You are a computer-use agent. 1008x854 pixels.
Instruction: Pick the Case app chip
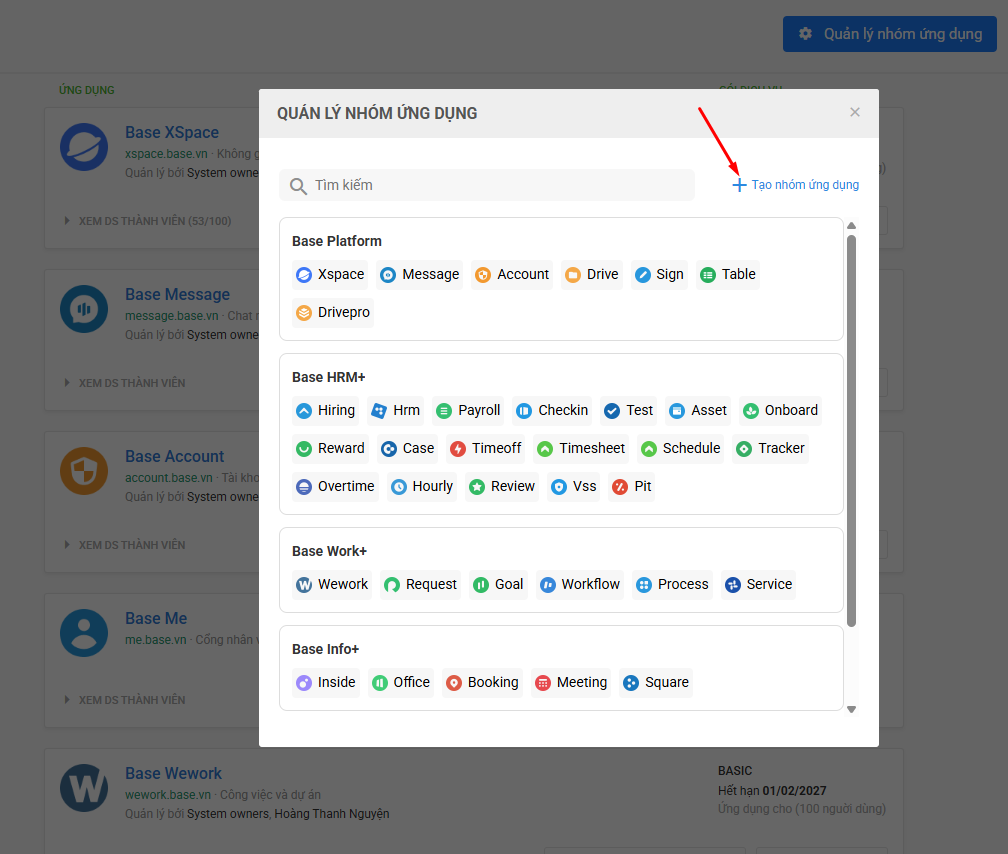(x=408, y=448)
